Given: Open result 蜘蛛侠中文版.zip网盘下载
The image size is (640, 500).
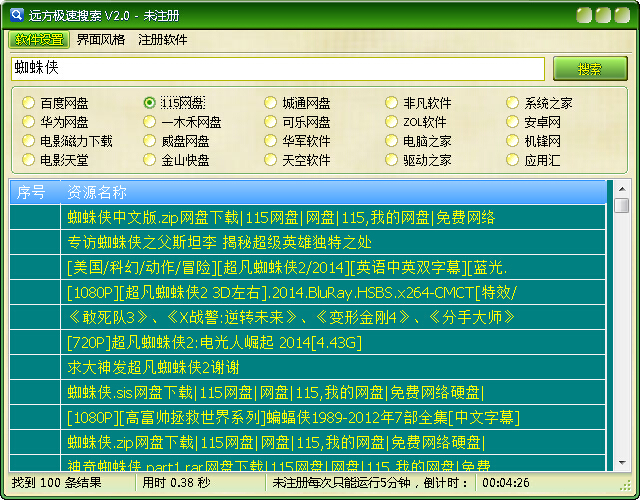Looking at the screenshot, I should point(307,217).
